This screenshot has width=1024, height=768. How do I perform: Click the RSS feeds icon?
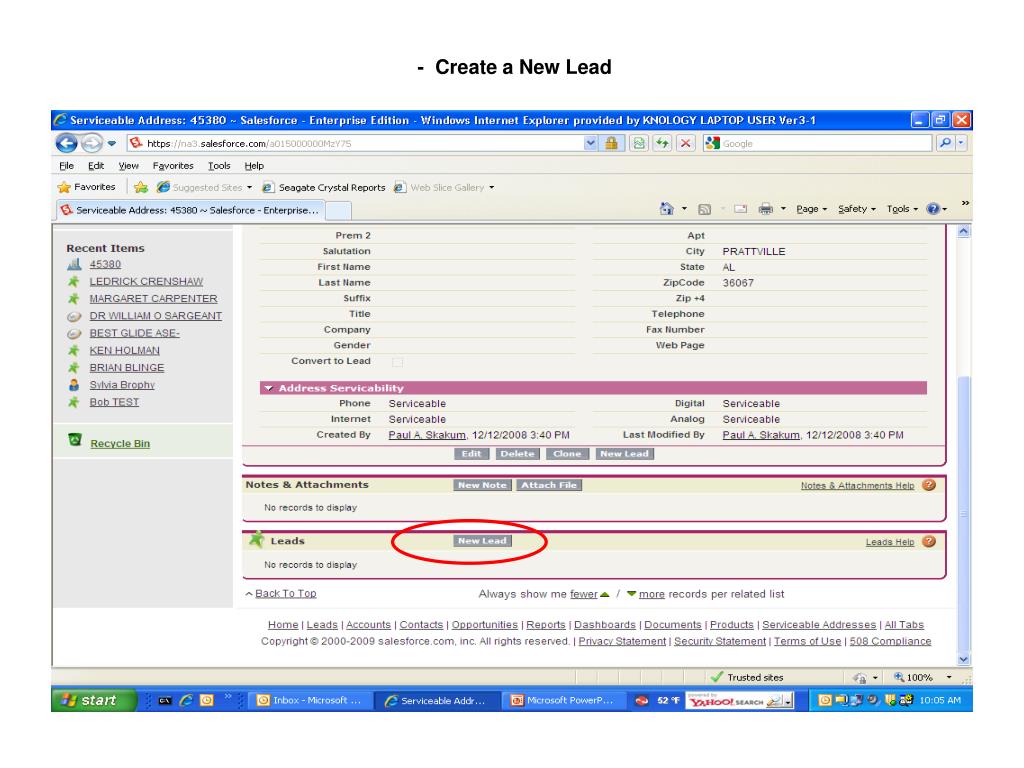coord(704,209)
